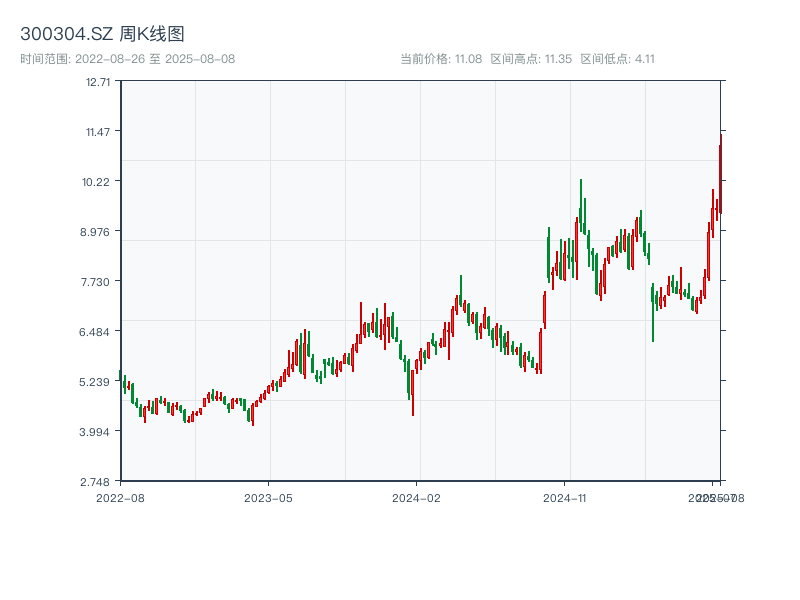Click the 12.71 y-axis label
800x600 pixels.
[97, 82]
